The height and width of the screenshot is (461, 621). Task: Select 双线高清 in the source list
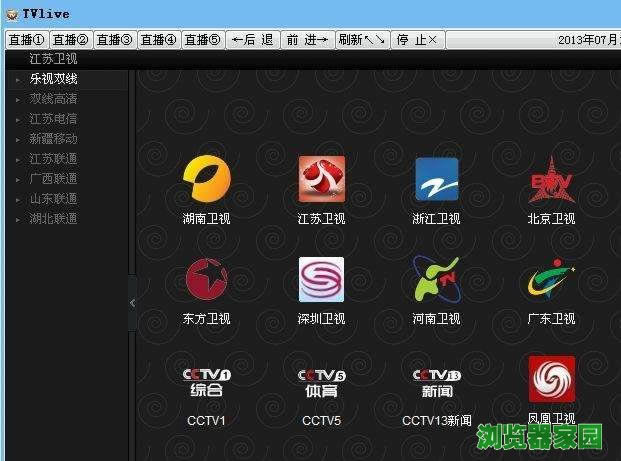53,99
